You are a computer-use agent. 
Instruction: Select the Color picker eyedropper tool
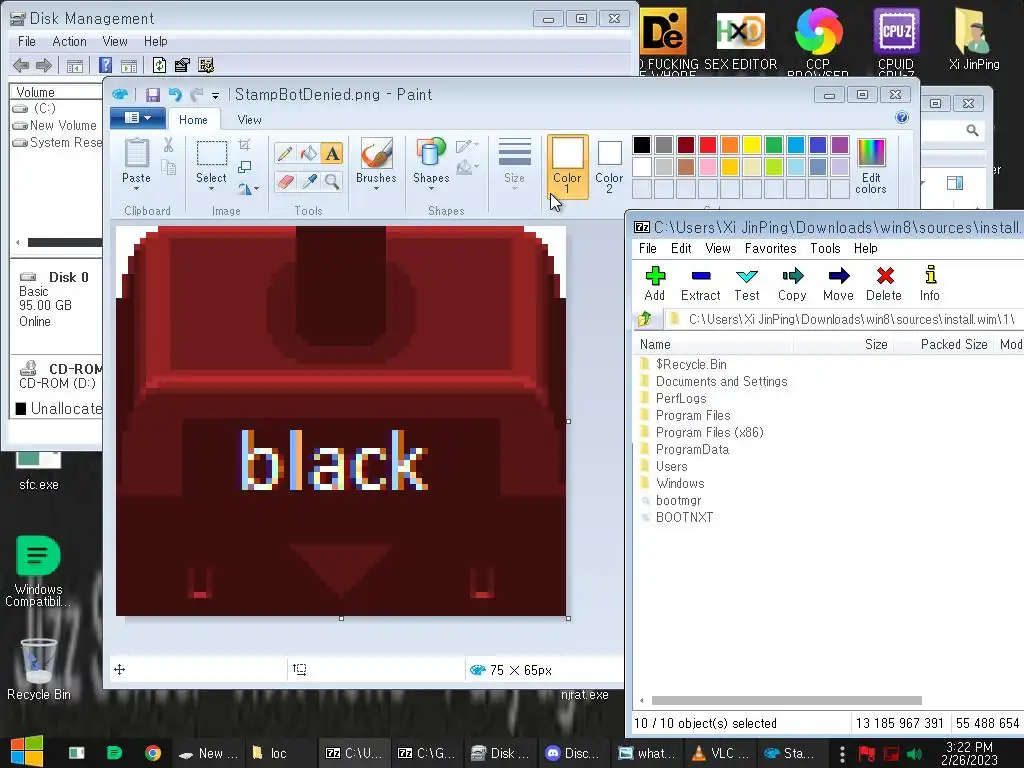(x=308, y=181)
